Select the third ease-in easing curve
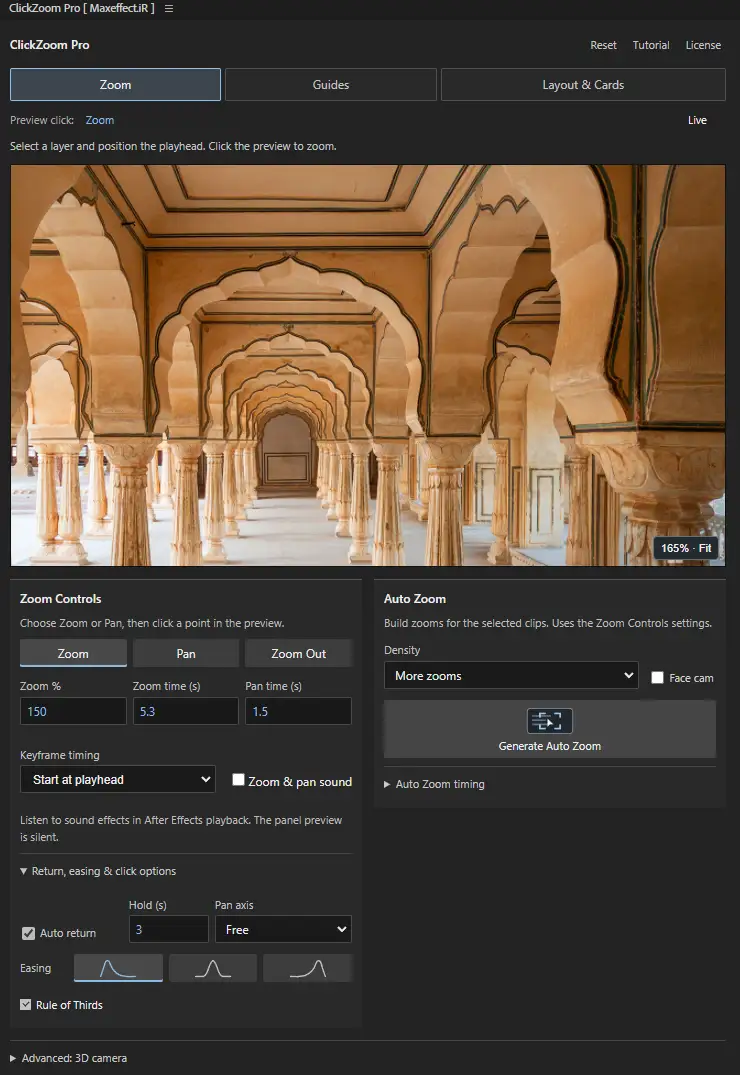 click(307, 968)
